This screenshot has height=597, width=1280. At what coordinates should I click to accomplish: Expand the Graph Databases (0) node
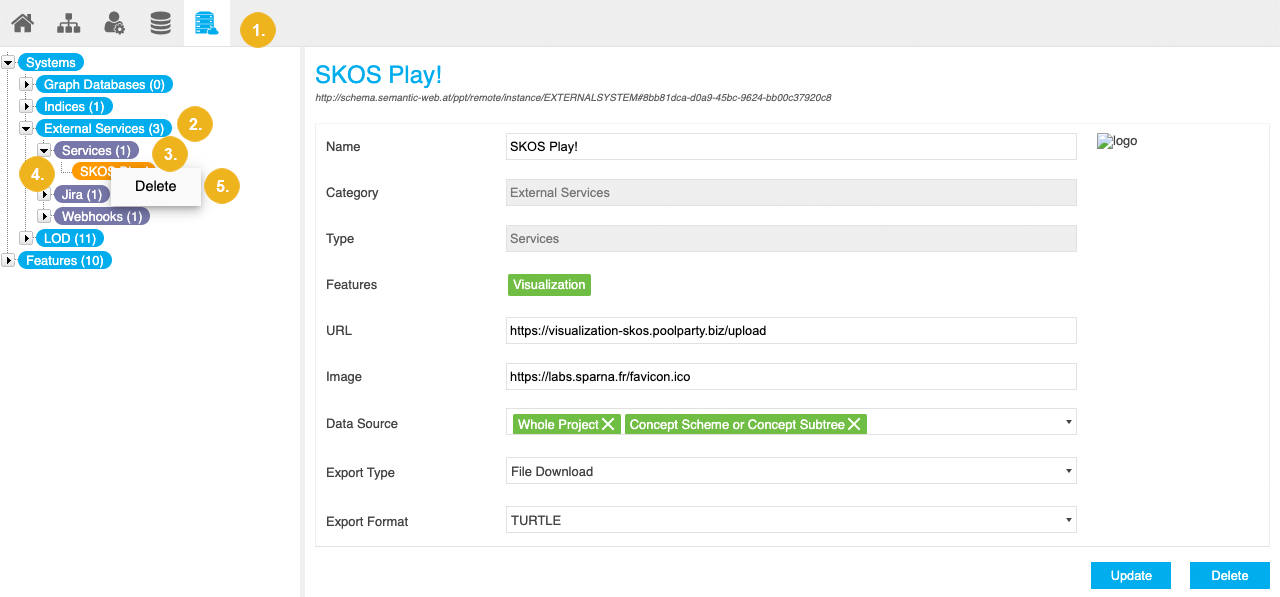click(x=27, y=84)
